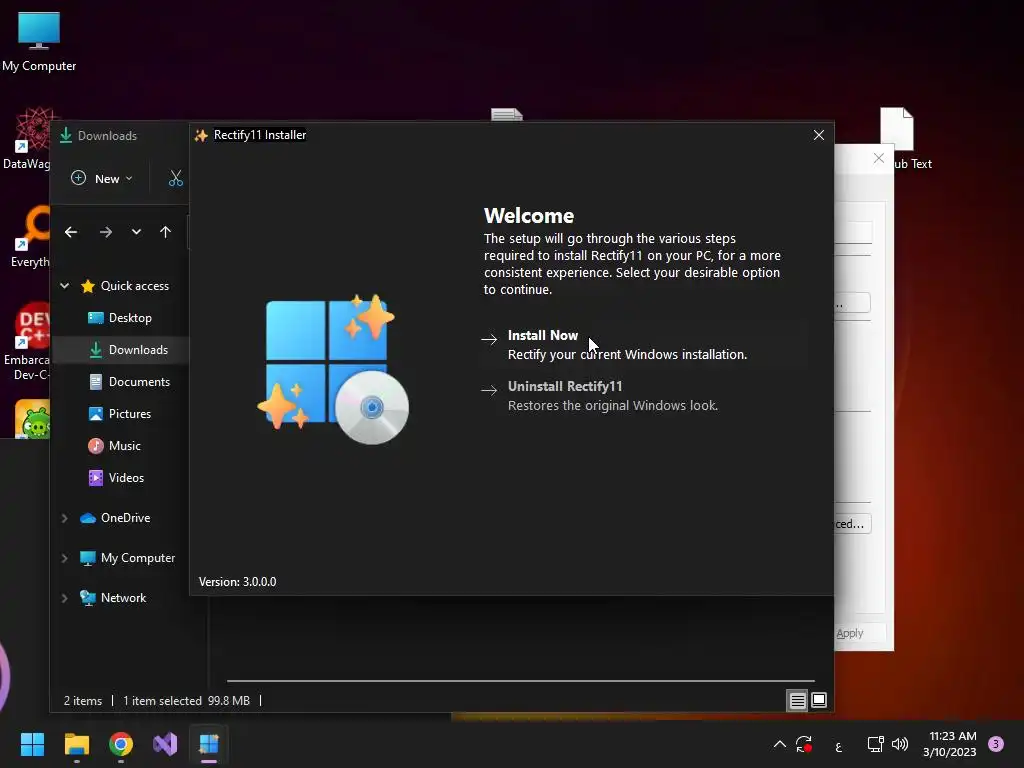The width and height of the screenshot is (1024, 768).
Task: Open notification center badge
Action: [996, 744]
